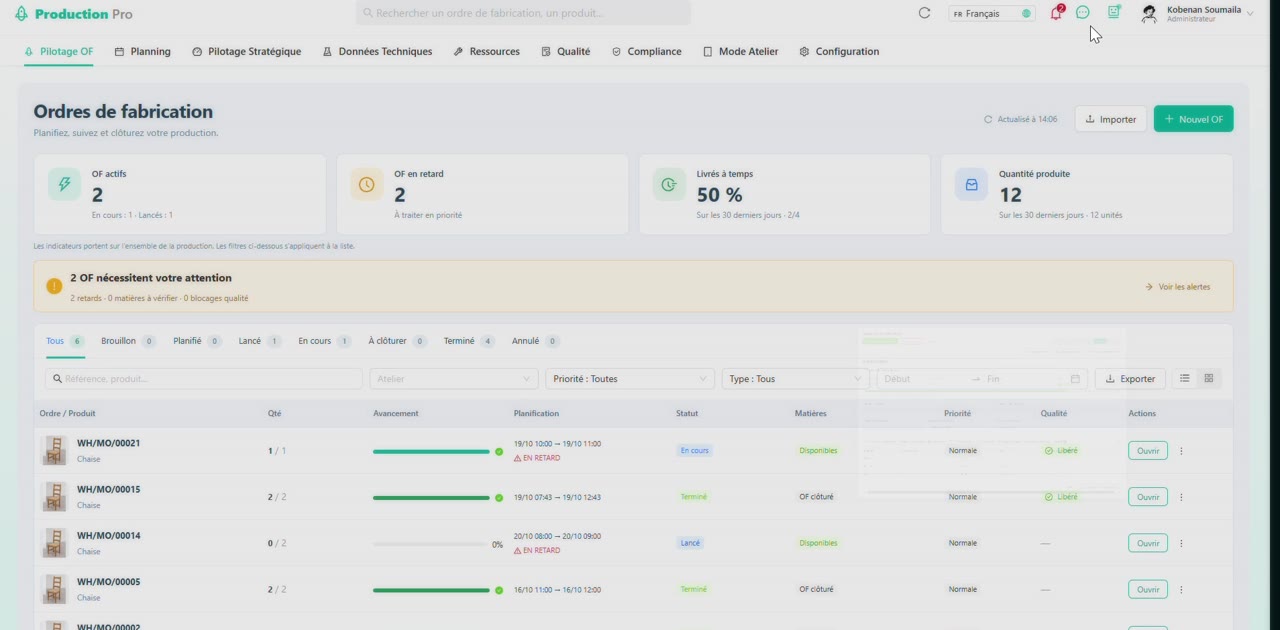Open the Type : Tous dropdown
The height and width of the screenshot is (630, 1280).
pyautogui.click(x=796, y=379)
